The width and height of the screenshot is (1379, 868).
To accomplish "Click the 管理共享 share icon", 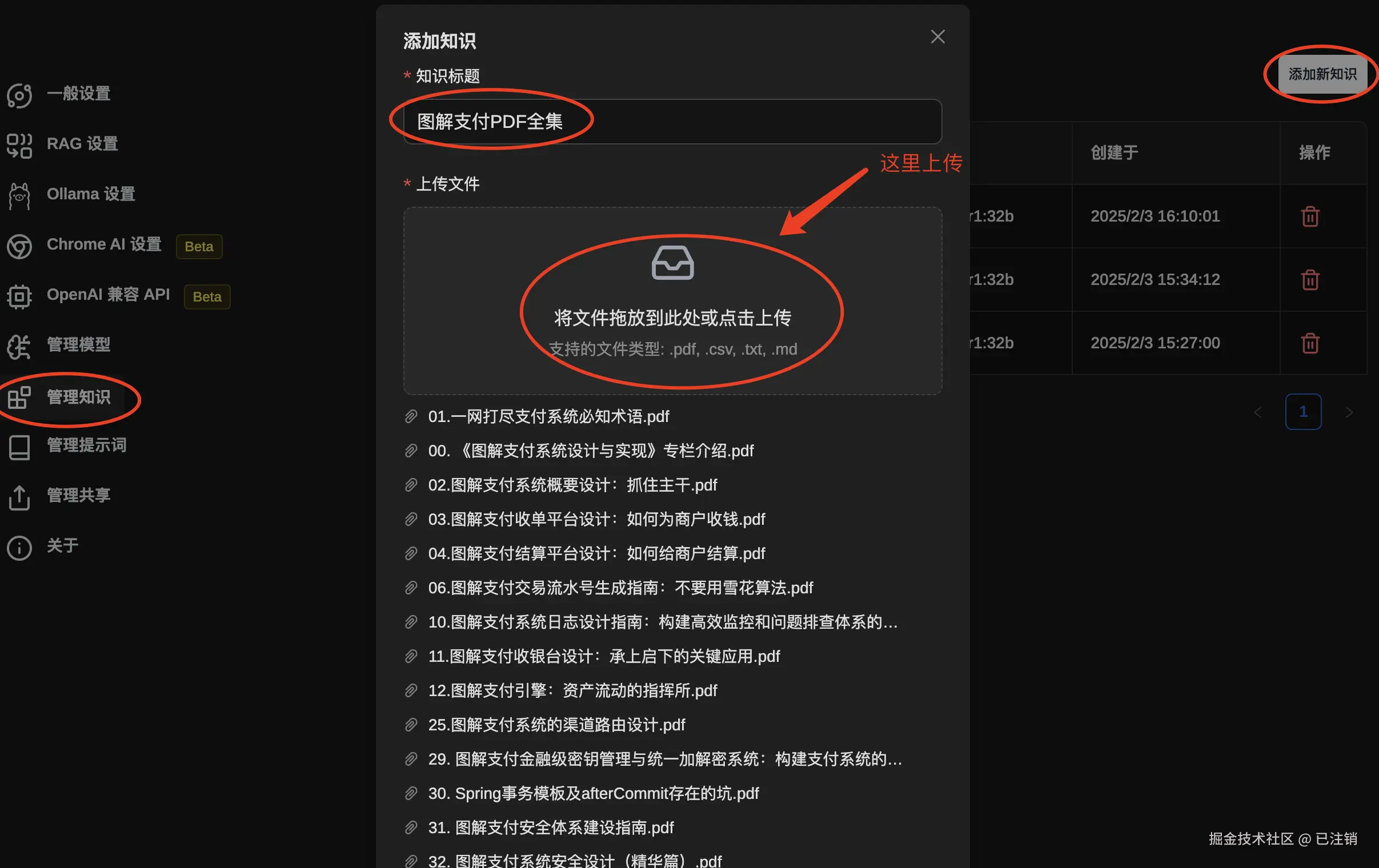I will click(x=19, y=497).
